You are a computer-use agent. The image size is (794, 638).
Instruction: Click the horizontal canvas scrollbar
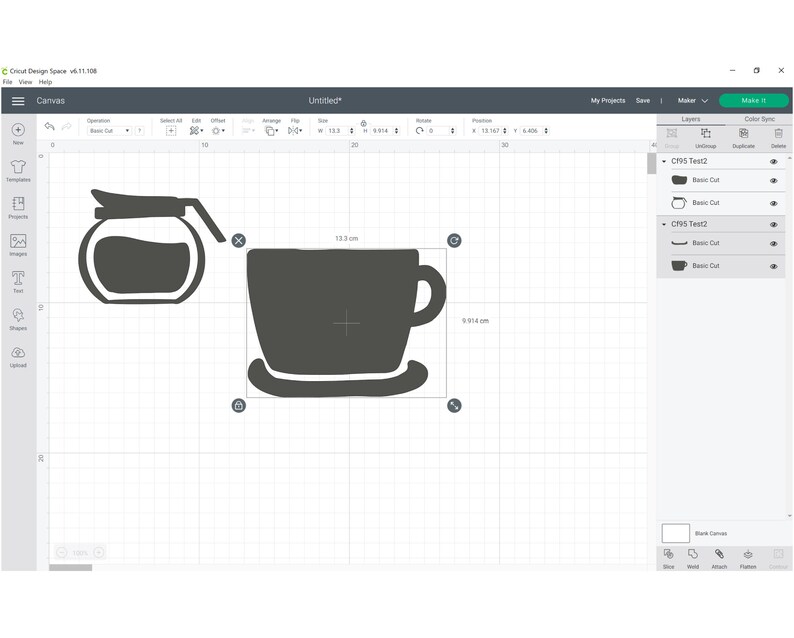pyautogui.click(x=70, y=568)
